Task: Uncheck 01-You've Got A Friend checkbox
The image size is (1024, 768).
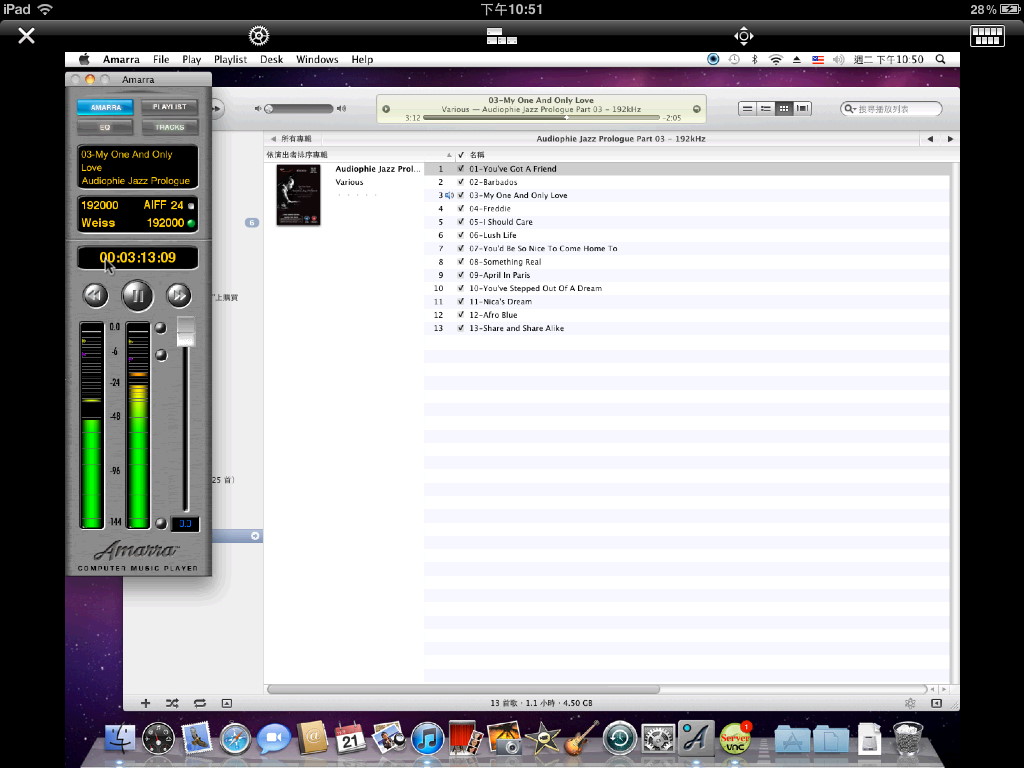Action: (461, 168)
